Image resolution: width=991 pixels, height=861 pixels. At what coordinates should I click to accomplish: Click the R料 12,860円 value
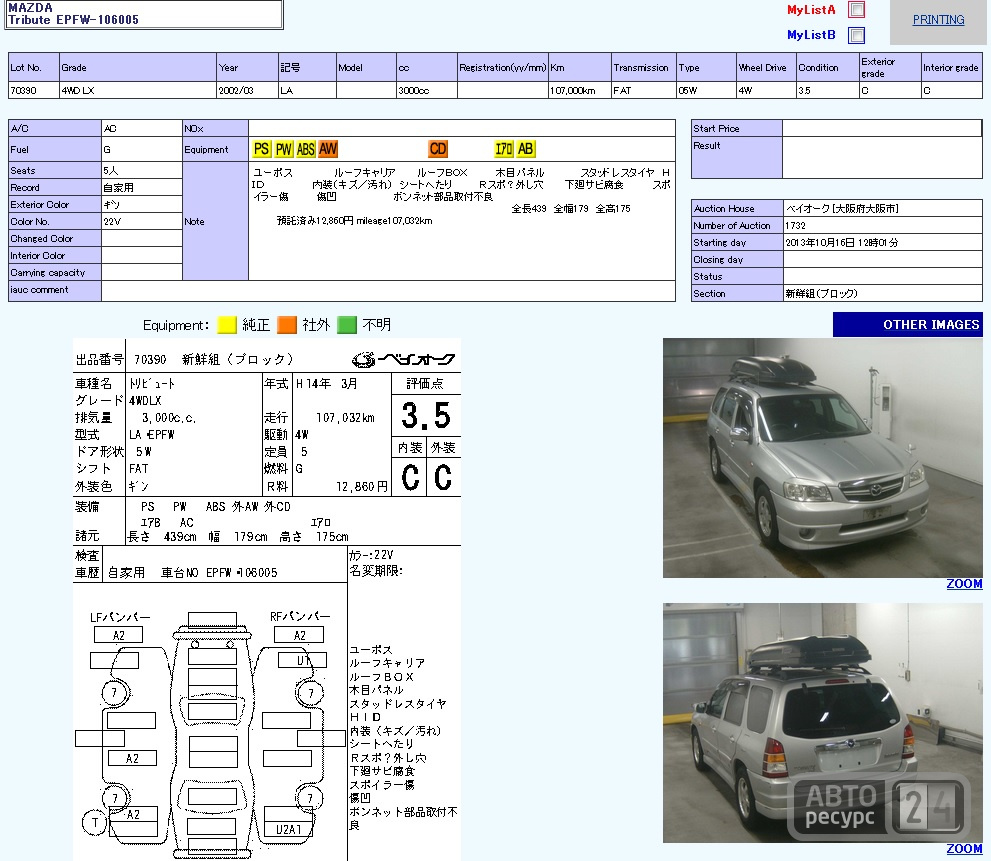pyautogui.click(x=362, y=487)
